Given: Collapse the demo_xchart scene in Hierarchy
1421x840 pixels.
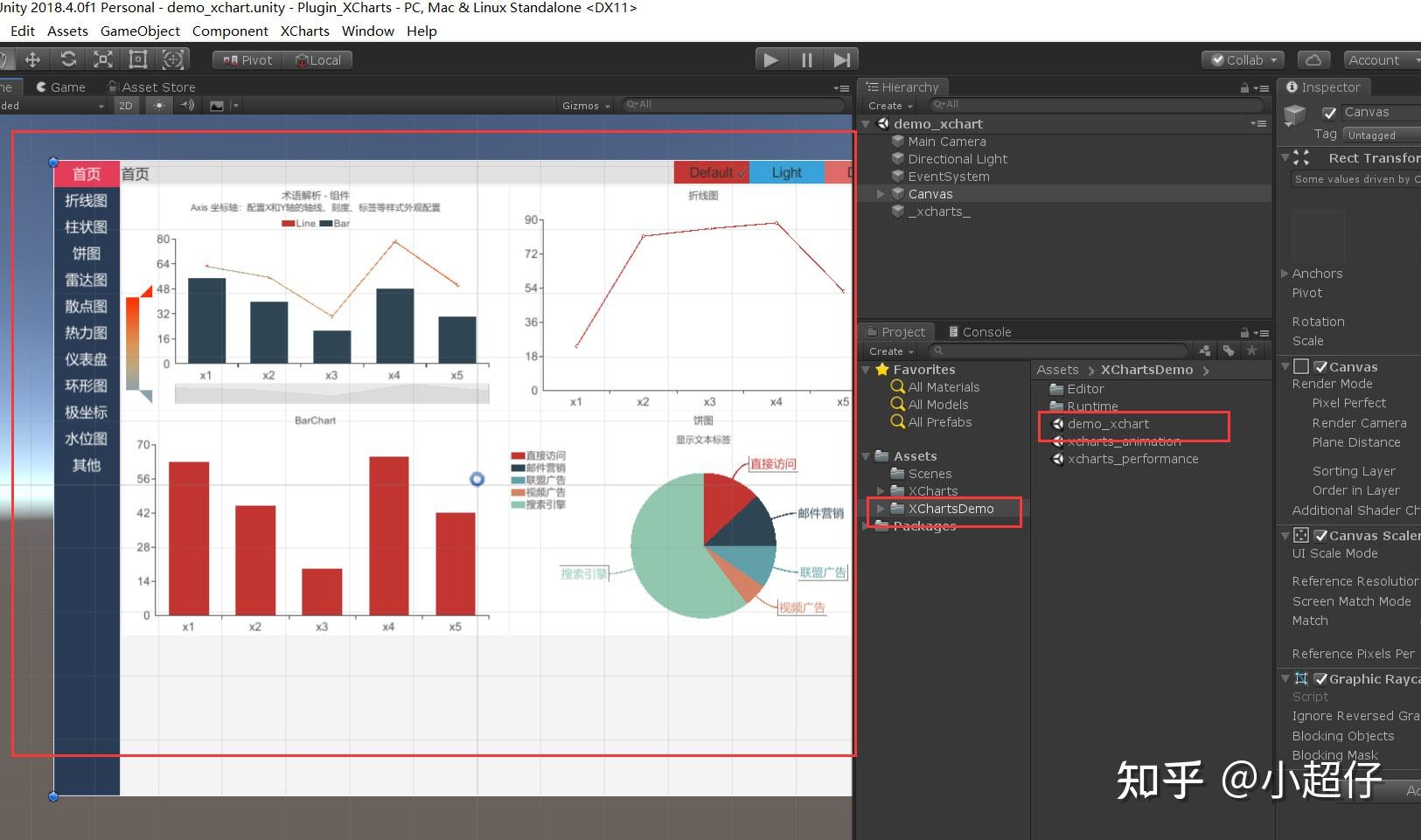Looking at the screenshot, I should tap(867, 124).
